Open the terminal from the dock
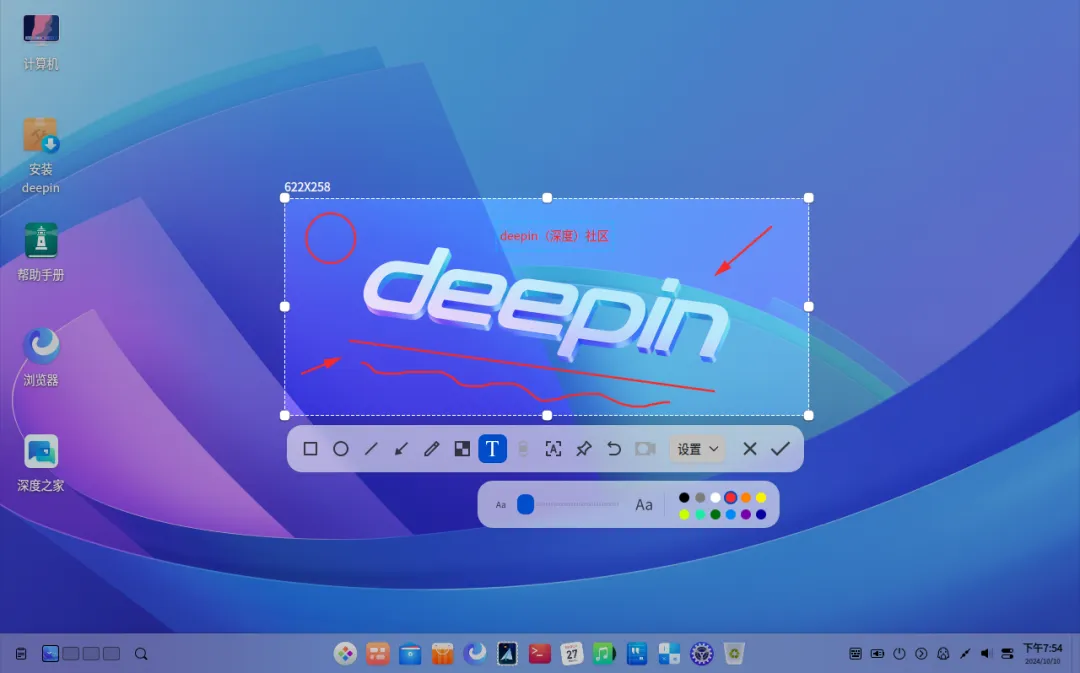The height and width of the screenshot is (673, 1080). coord(539,653)
